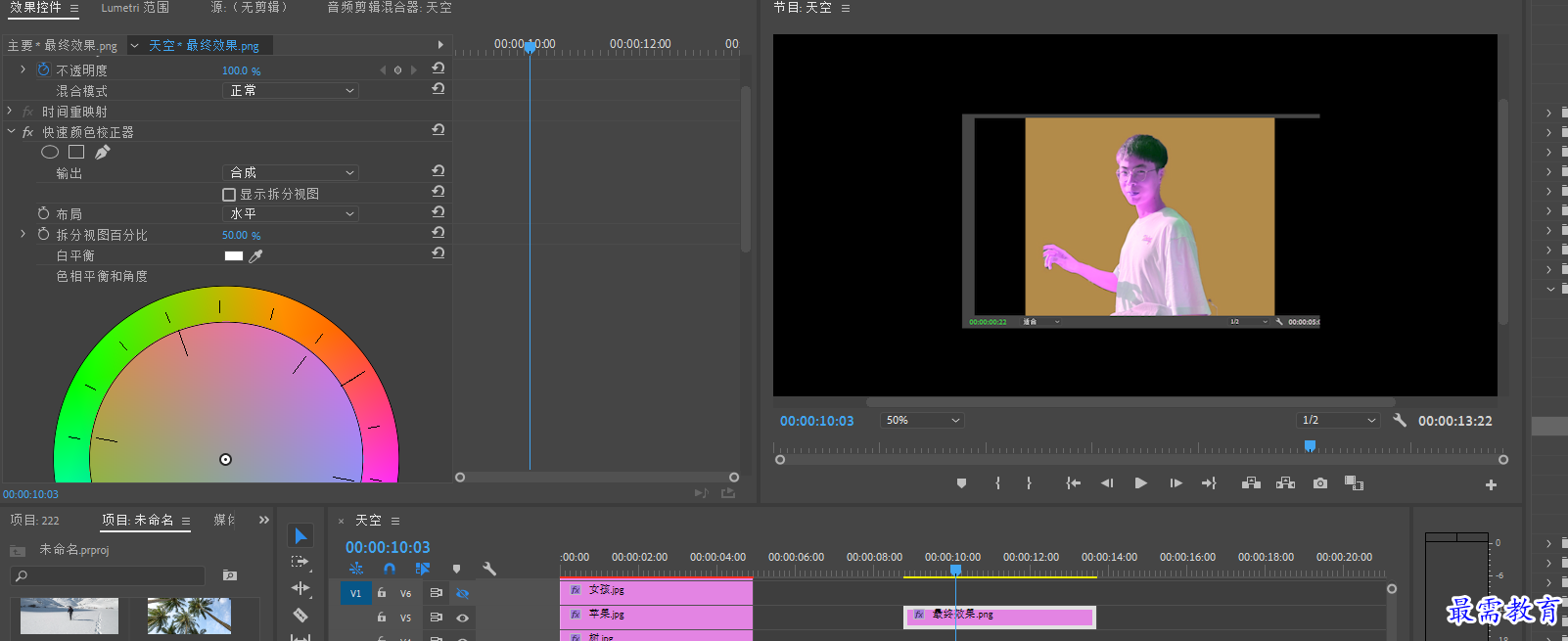
Task: Add a marker in the timeline panel
Action: (x=456, y=569)
